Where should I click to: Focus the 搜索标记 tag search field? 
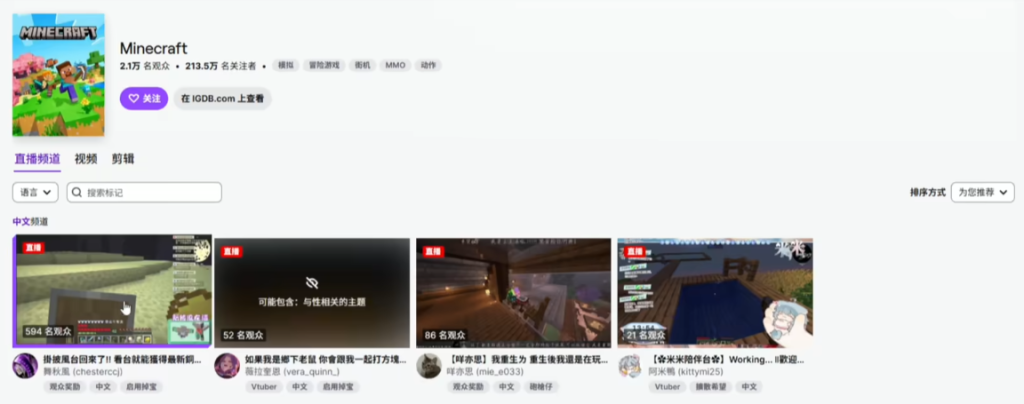coord(150,192)
